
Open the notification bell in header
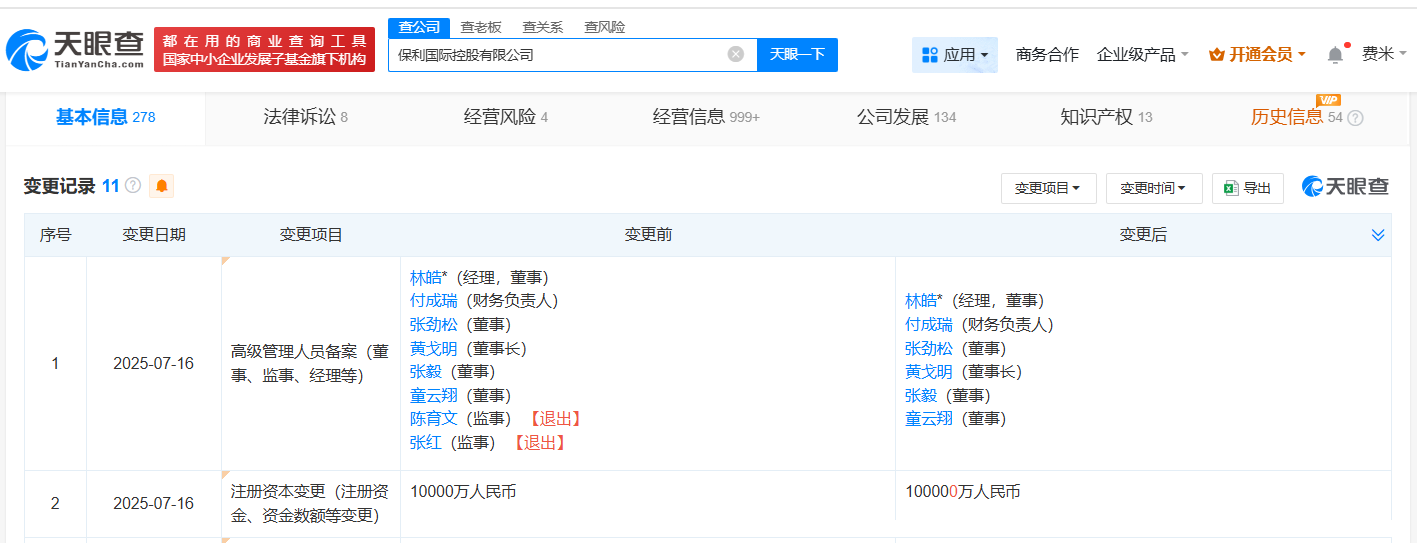[1335, 55]
